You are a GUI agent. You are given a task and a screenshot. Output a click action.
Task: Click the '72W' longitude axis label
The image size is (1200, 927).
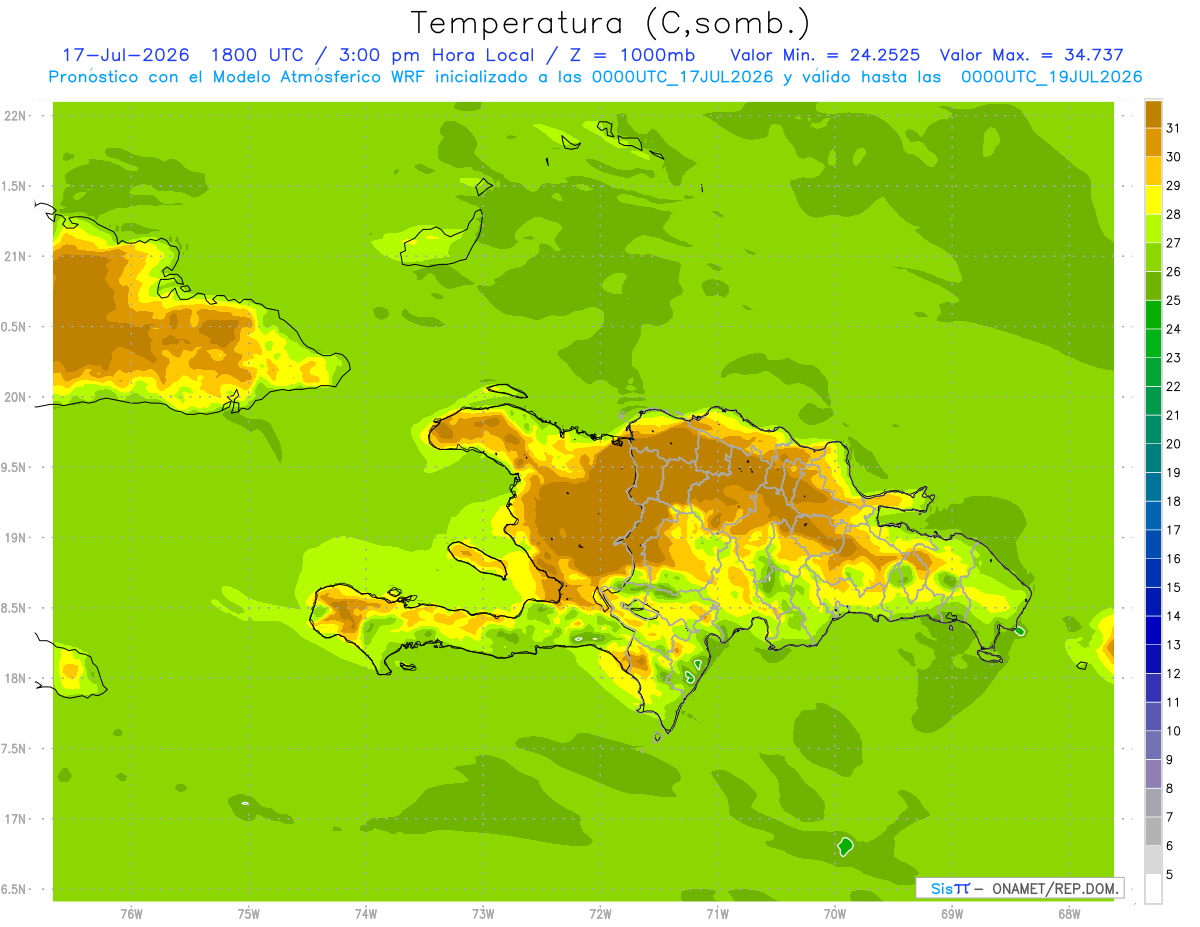coord(600,914)
